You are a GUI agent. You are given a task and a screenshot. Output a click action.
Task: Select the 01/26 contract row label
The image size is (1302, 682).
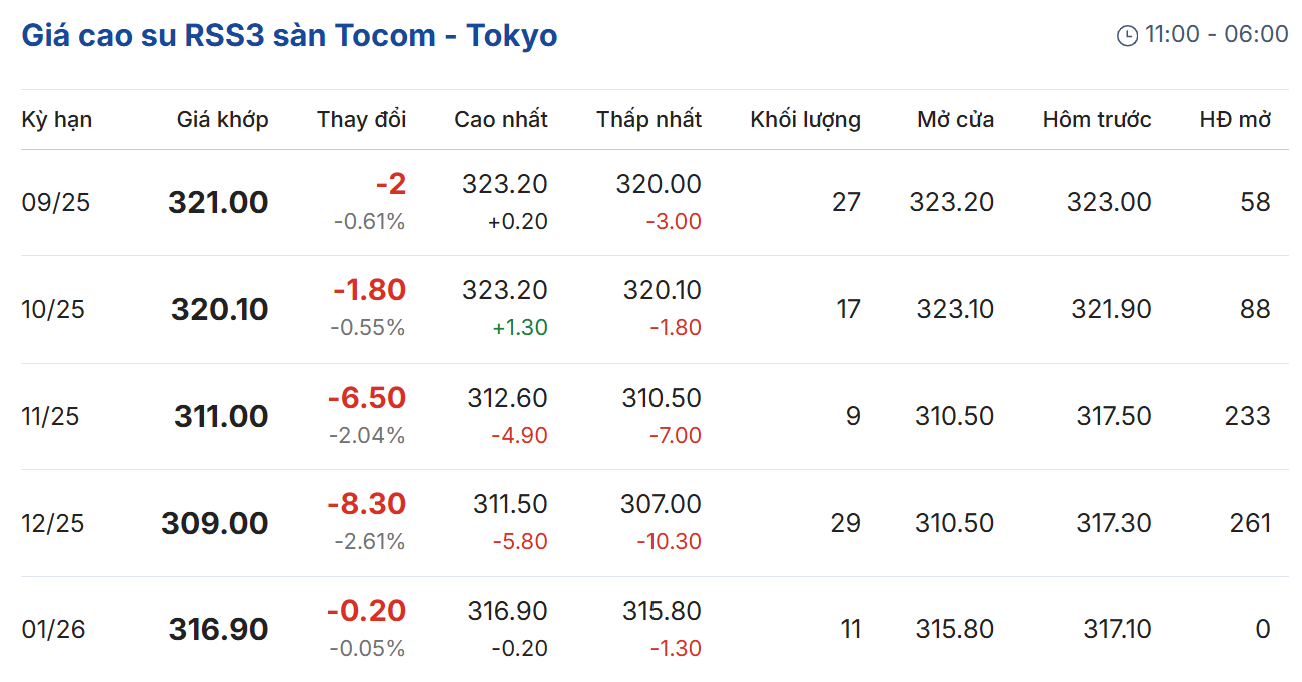[x=53, y=630]
